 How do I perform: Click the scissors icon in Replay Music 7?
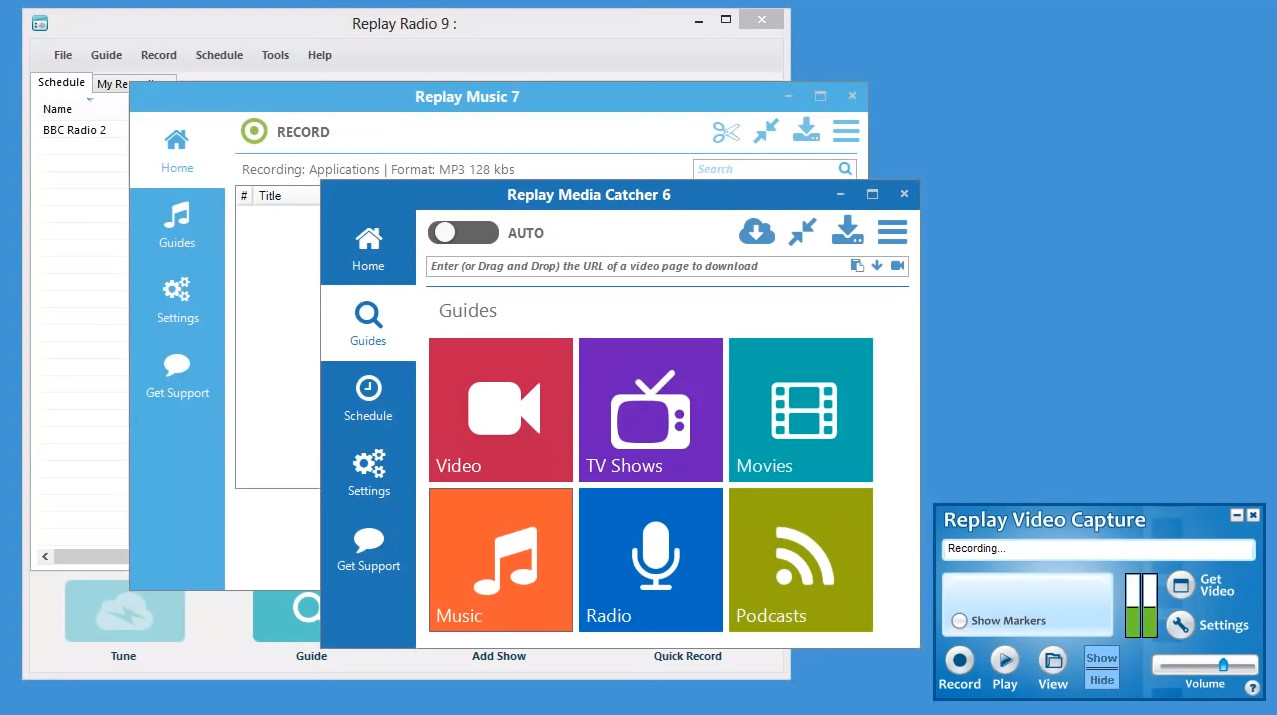(726, 132)
